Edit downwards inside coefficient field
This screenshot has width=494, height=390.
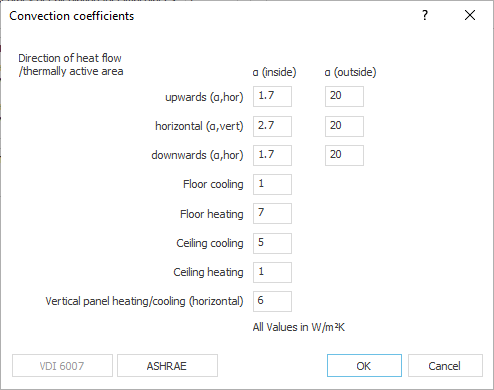272,155
